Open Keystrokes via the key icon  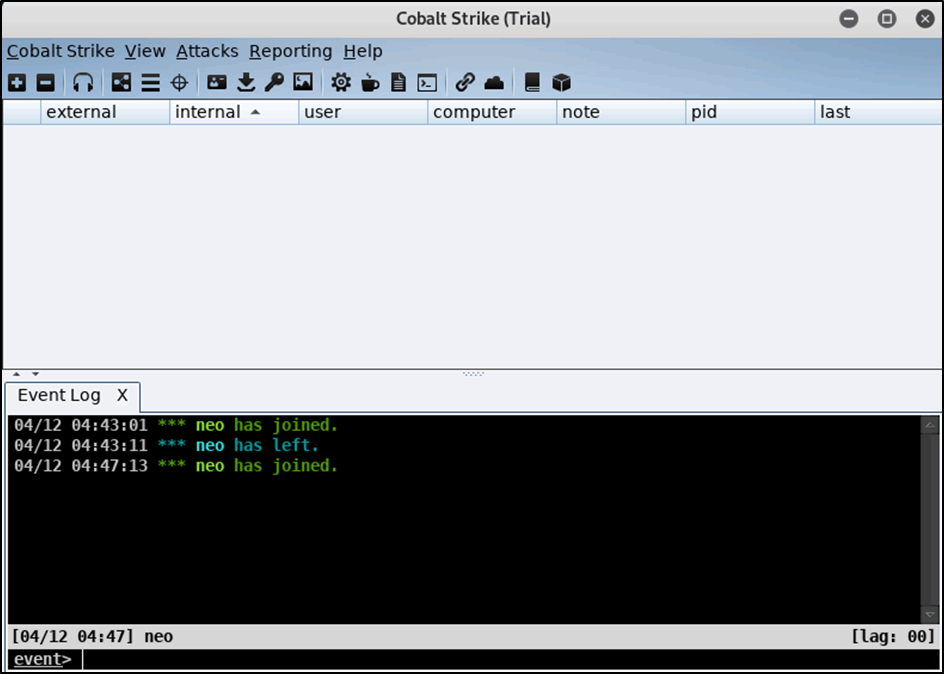[x=274, y=82]
